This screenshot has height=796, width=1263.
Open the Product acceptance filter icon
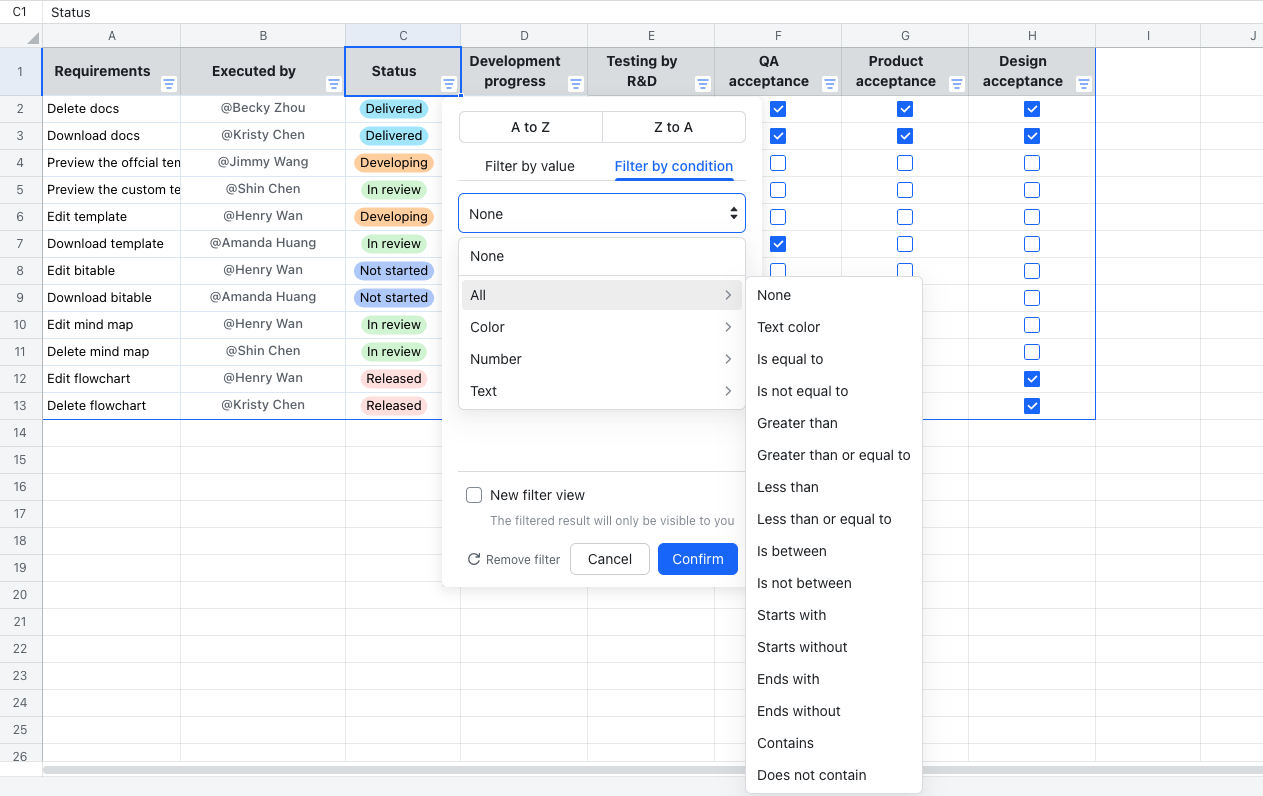point(956,84)
